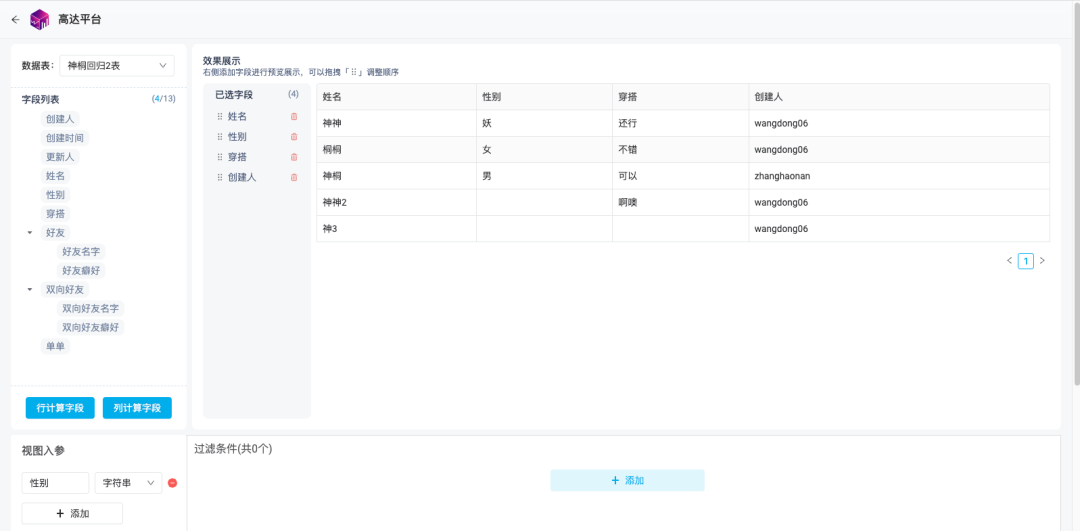This screenshot has width=1080, height=531.
Task: Click cell 神神2 in the table
Action: (x=396, y=202)
